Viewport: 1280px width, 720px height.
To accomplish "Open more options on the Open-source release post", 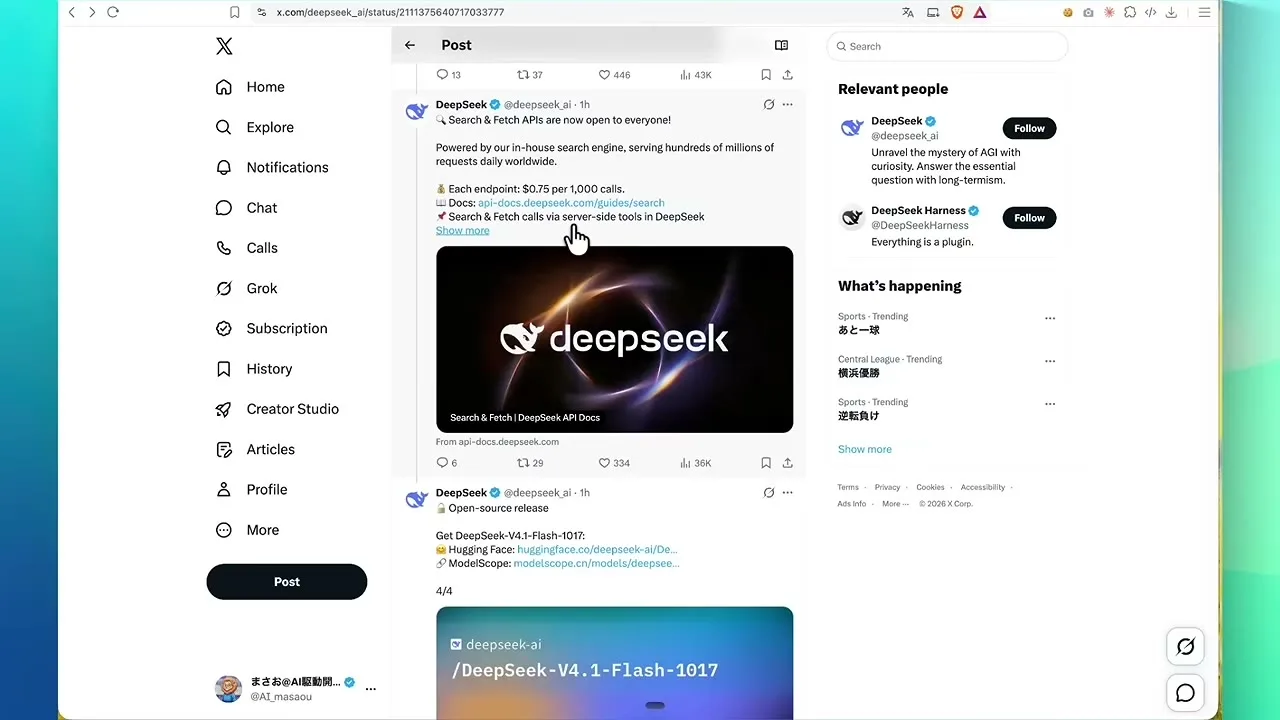I will pos(787,492).
